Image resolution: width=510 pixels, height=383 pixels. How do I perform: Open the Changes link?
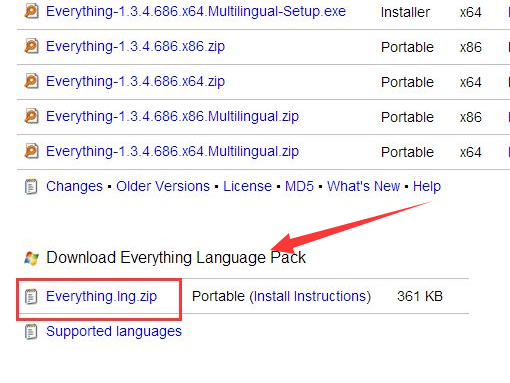pyautogui.click(x=74, y=186)
